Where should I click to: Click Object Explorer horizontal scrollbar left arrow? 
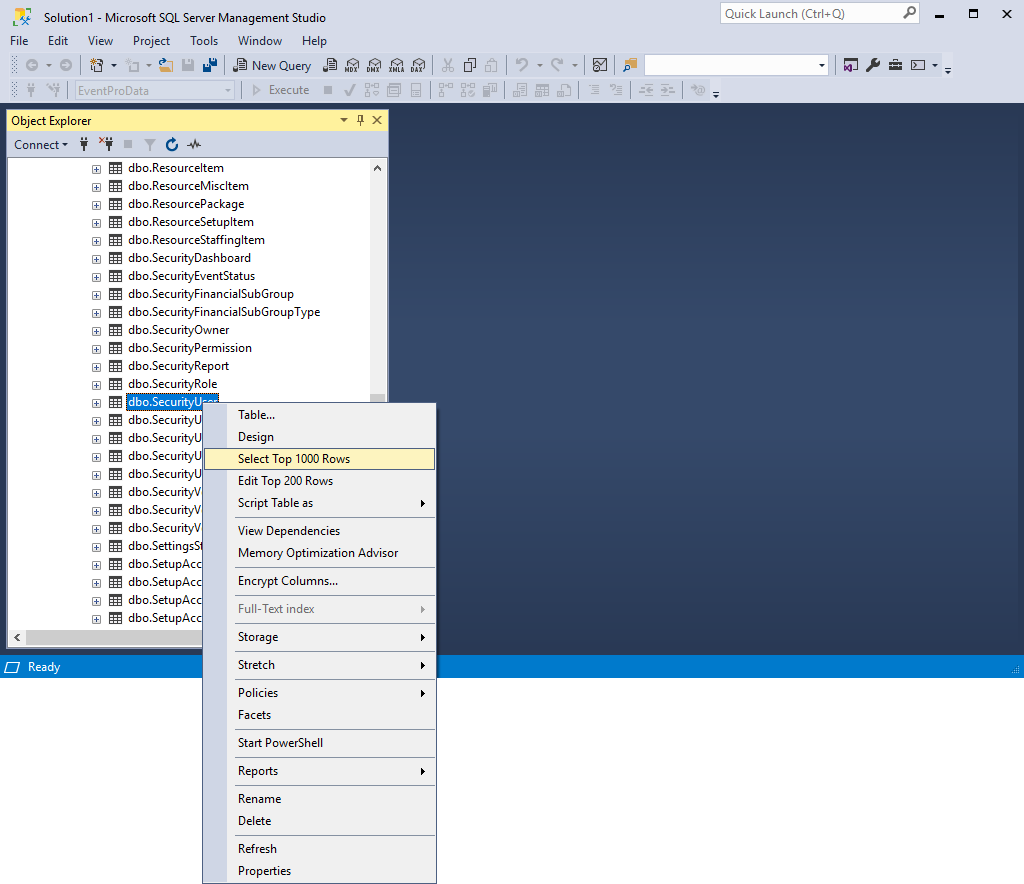tap(17, 637)
